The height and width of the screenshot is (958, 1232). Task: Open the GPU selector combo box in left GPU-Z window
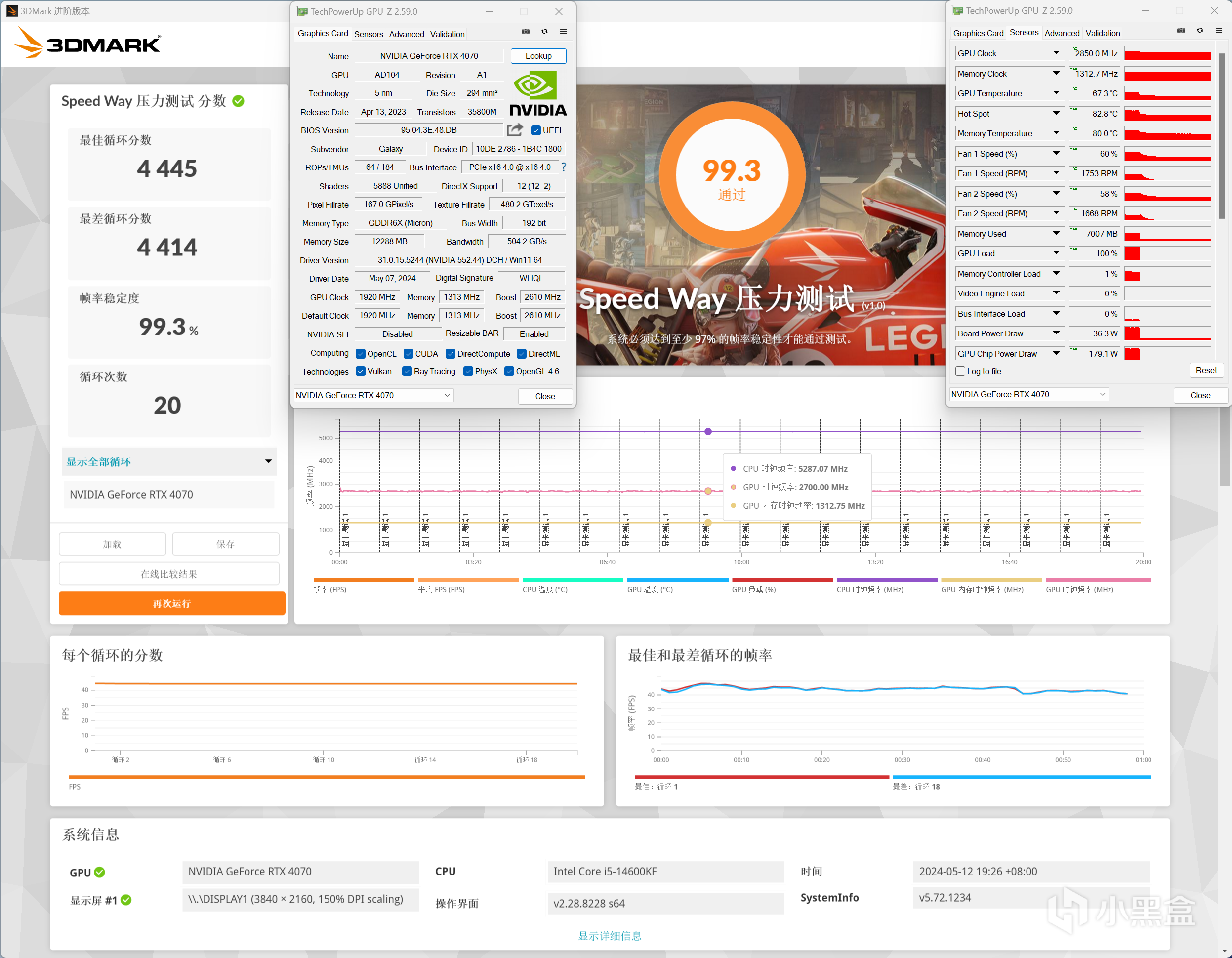pyautogui.click(x=373, y=395)
